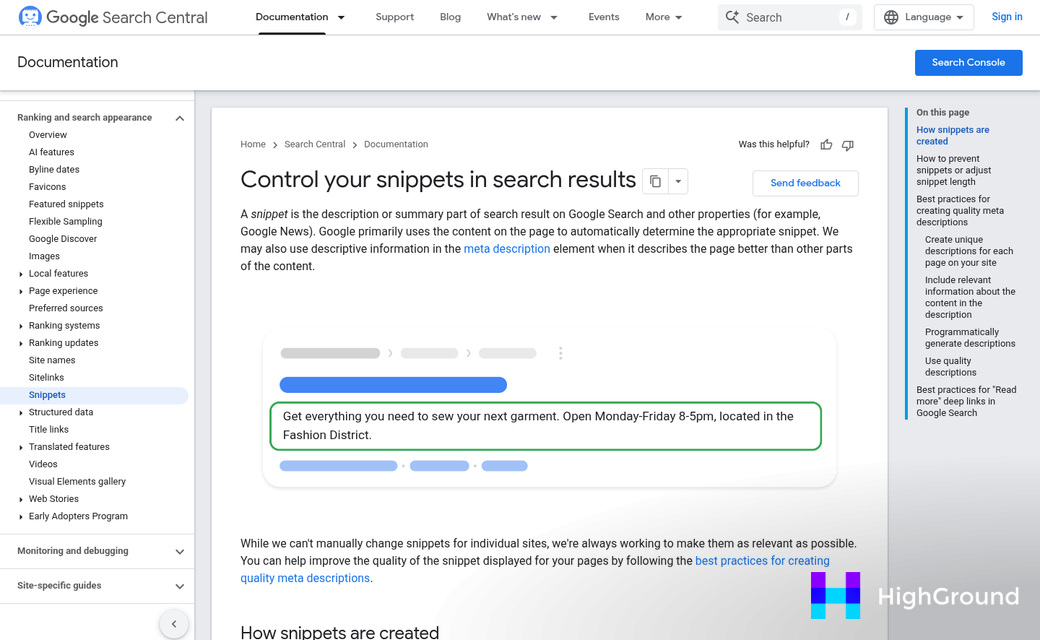Click Search Central breadcrumb link

coord(314,144)
